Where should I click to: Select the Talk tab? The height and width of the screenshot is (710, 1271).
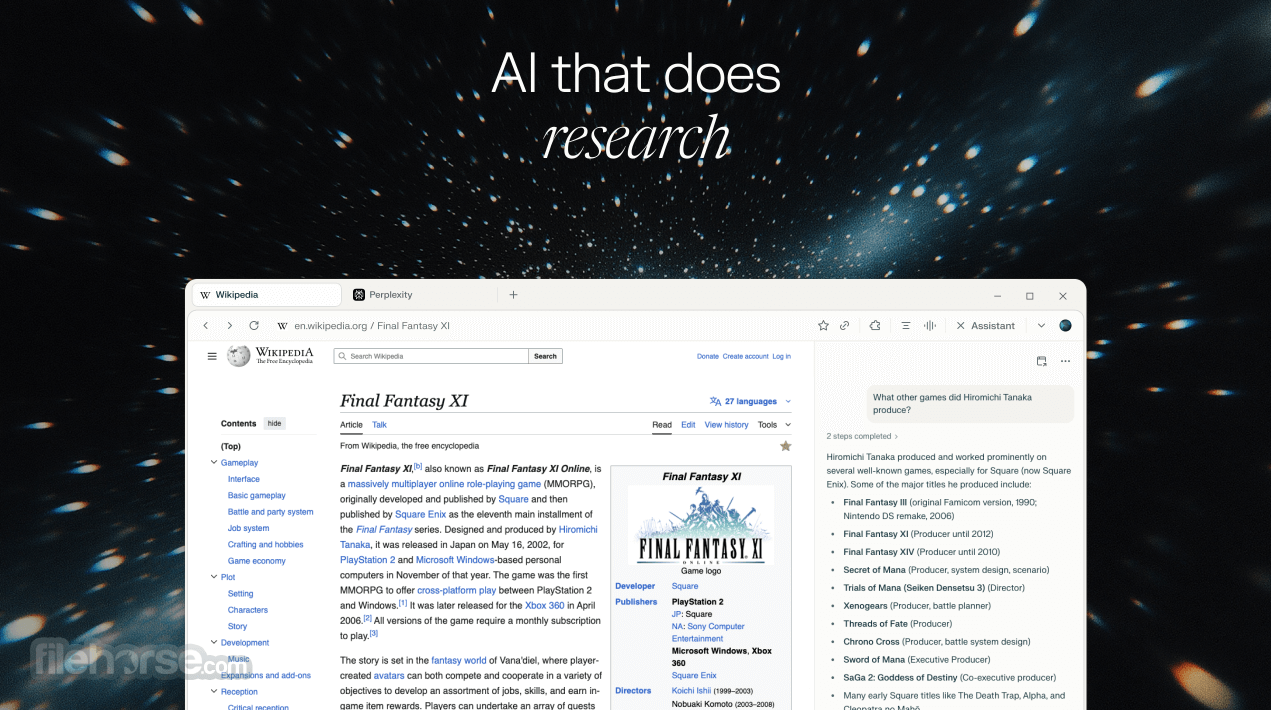(379, 425)
